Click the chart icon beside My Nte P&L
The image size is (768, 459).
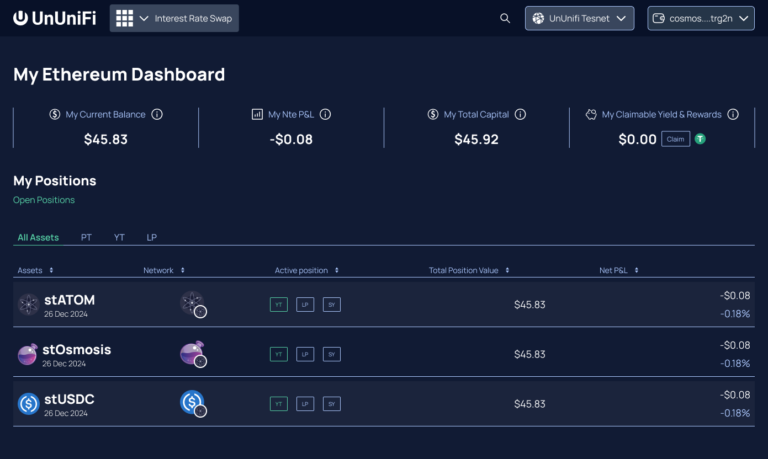point(257,114)
